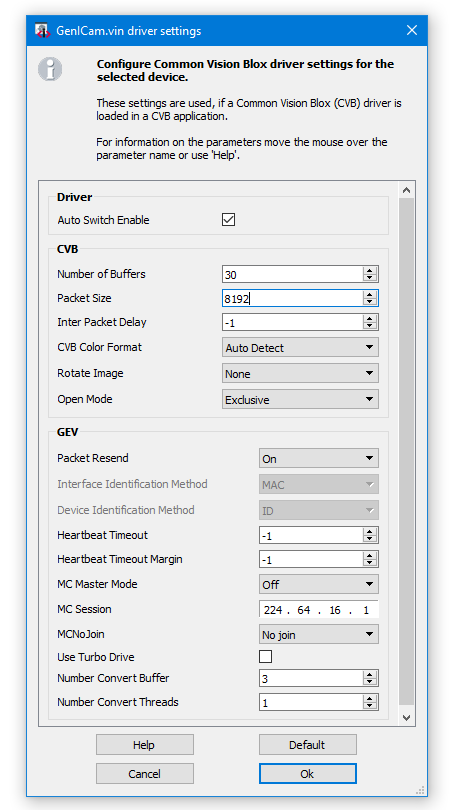Image resolution: width=452 pixels, height=810 pixels.
Task: Click the Cancel button
Action: (x=145, y=774)
